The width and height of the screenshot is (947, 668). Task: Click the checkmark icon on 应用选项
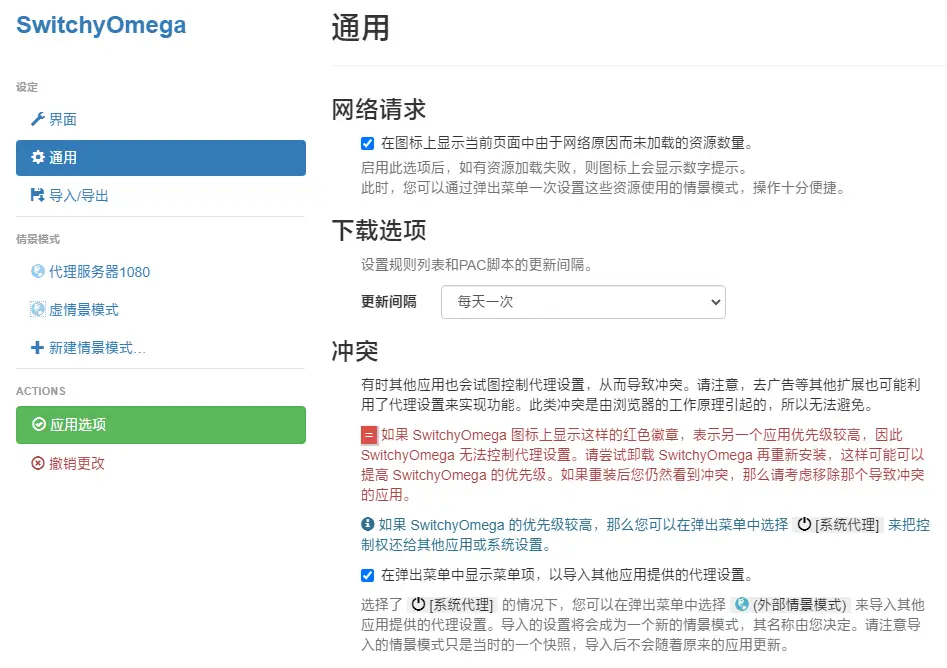point(38,425)
